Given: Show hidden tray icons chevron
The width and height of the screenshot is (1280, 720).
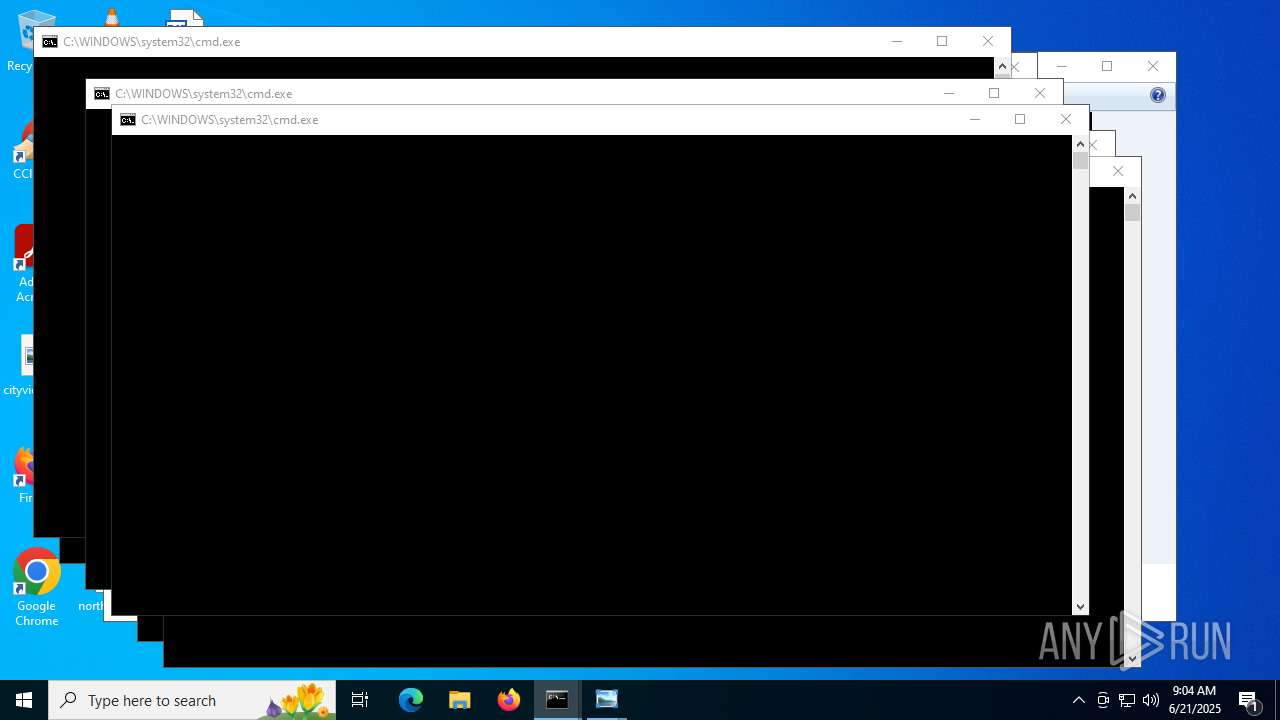Looking at the screenshot, I should [x=1079, y=700].
